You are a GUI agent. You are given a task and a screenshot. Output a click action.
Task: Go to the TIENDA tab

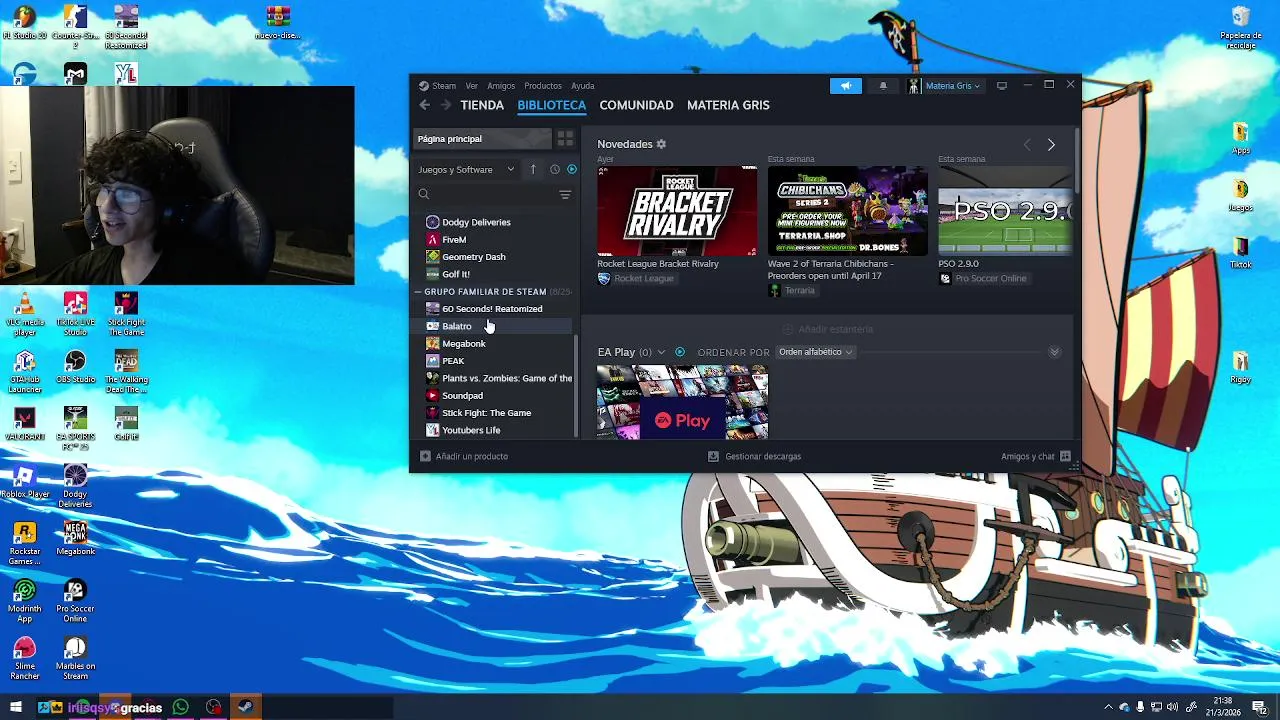[x=482, y=105]
